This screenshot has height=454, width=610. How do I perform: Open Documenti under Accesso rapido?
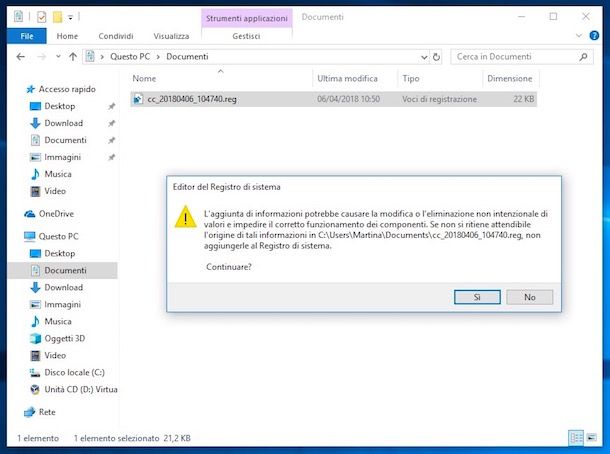coord(65,140)
